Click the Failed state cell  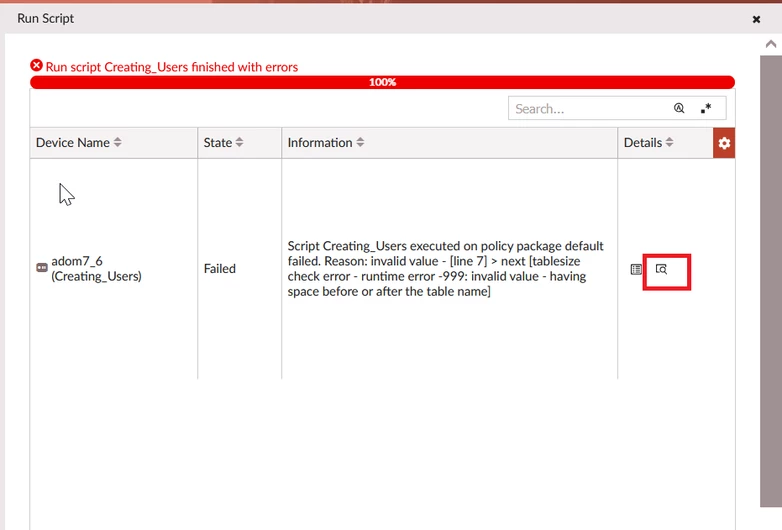coord(219,268)
